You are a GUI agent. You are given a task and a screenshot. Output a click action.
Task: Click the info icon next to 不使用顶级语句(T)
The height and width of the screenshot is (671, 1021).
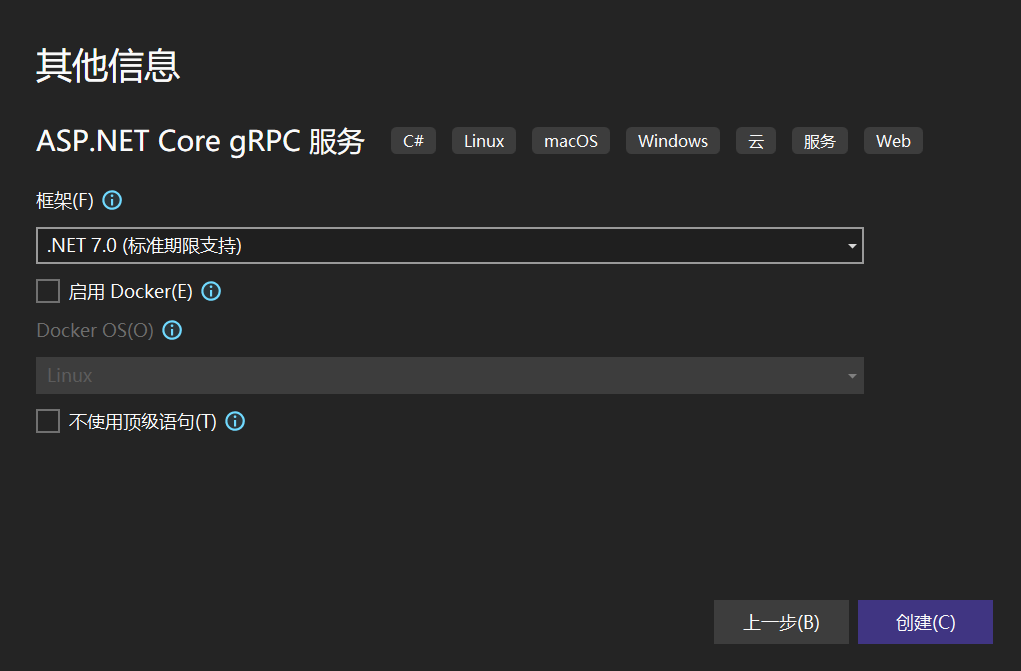tap(235, 421)
